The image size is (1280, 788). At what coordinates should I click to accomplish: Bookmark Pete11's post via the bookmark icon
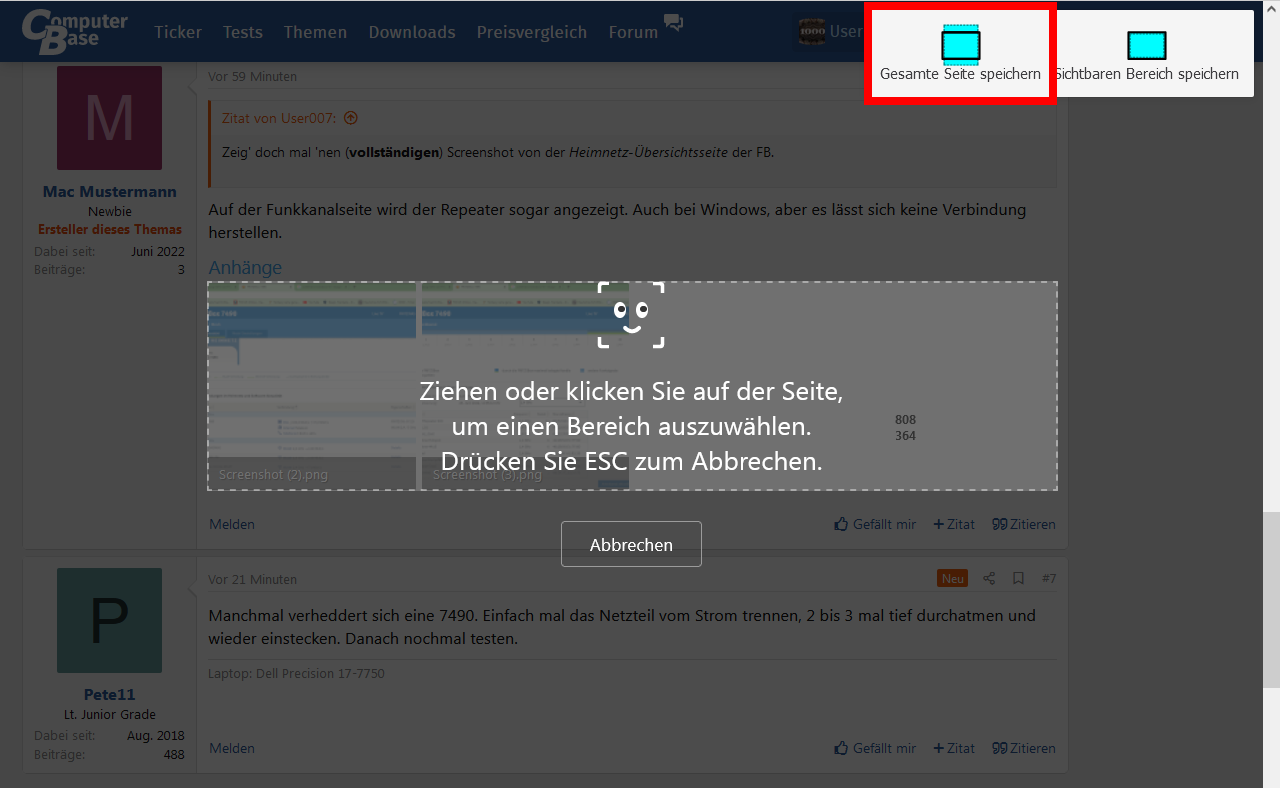tap(1018, 578)
